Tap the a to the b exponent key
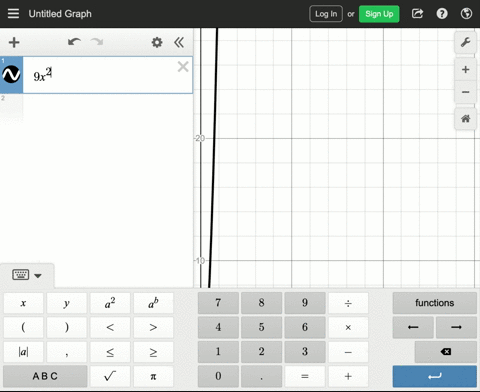This screenshot has width=480, height=392. pos(153,303)
